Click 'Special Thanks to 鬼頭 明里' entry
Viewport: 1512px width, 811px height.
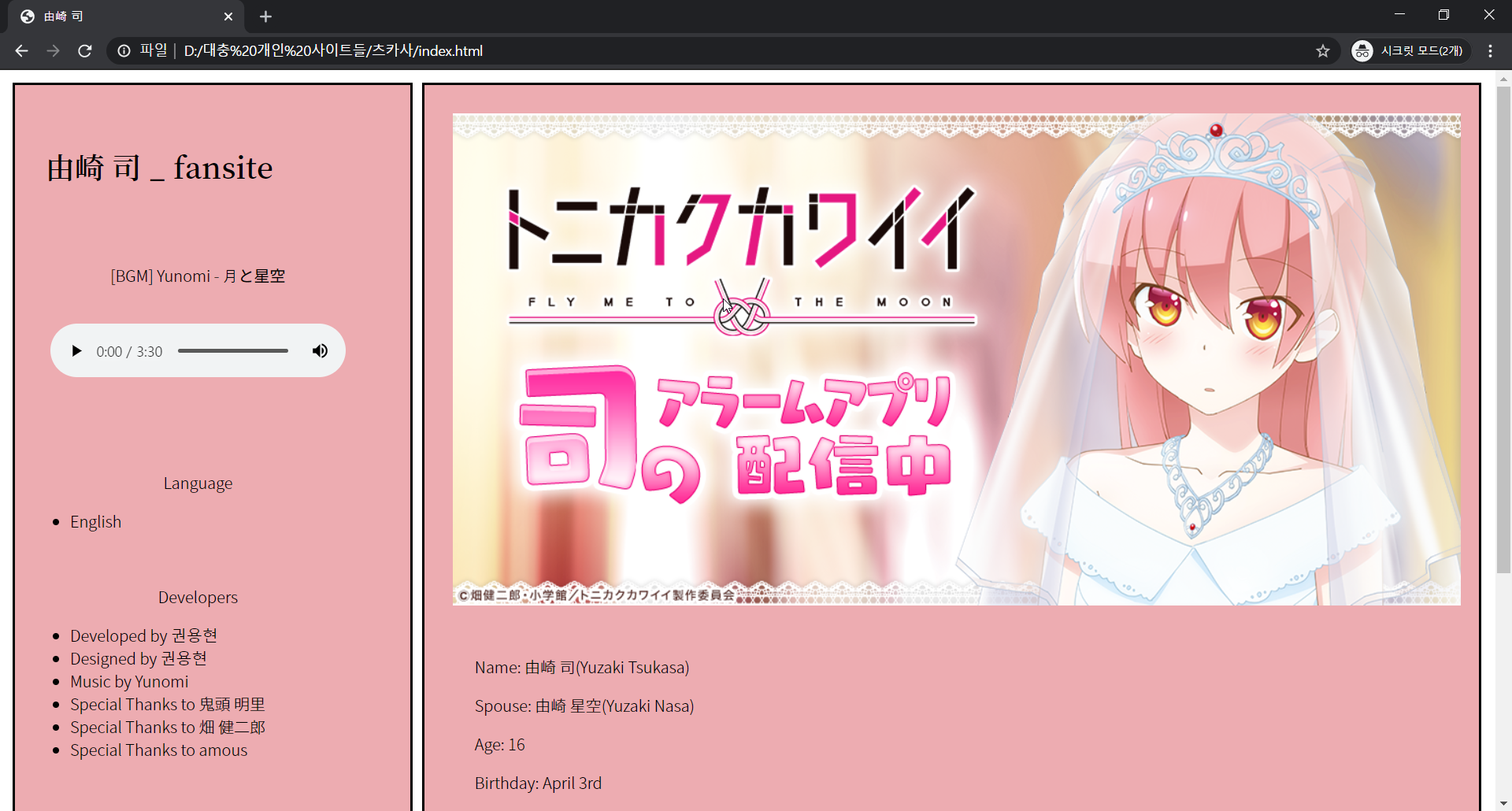[x=168, y=704]
